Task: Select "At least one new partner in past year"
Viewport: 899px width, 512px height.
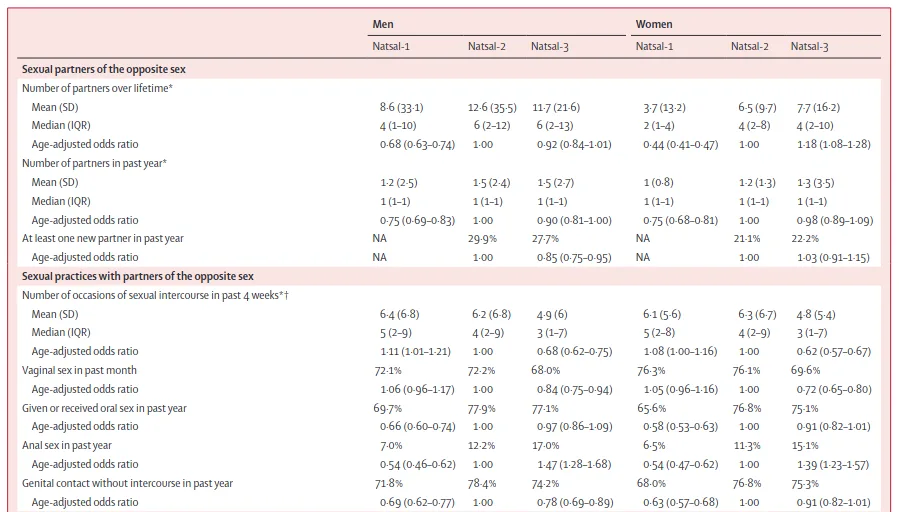Action: click(103, 239)
